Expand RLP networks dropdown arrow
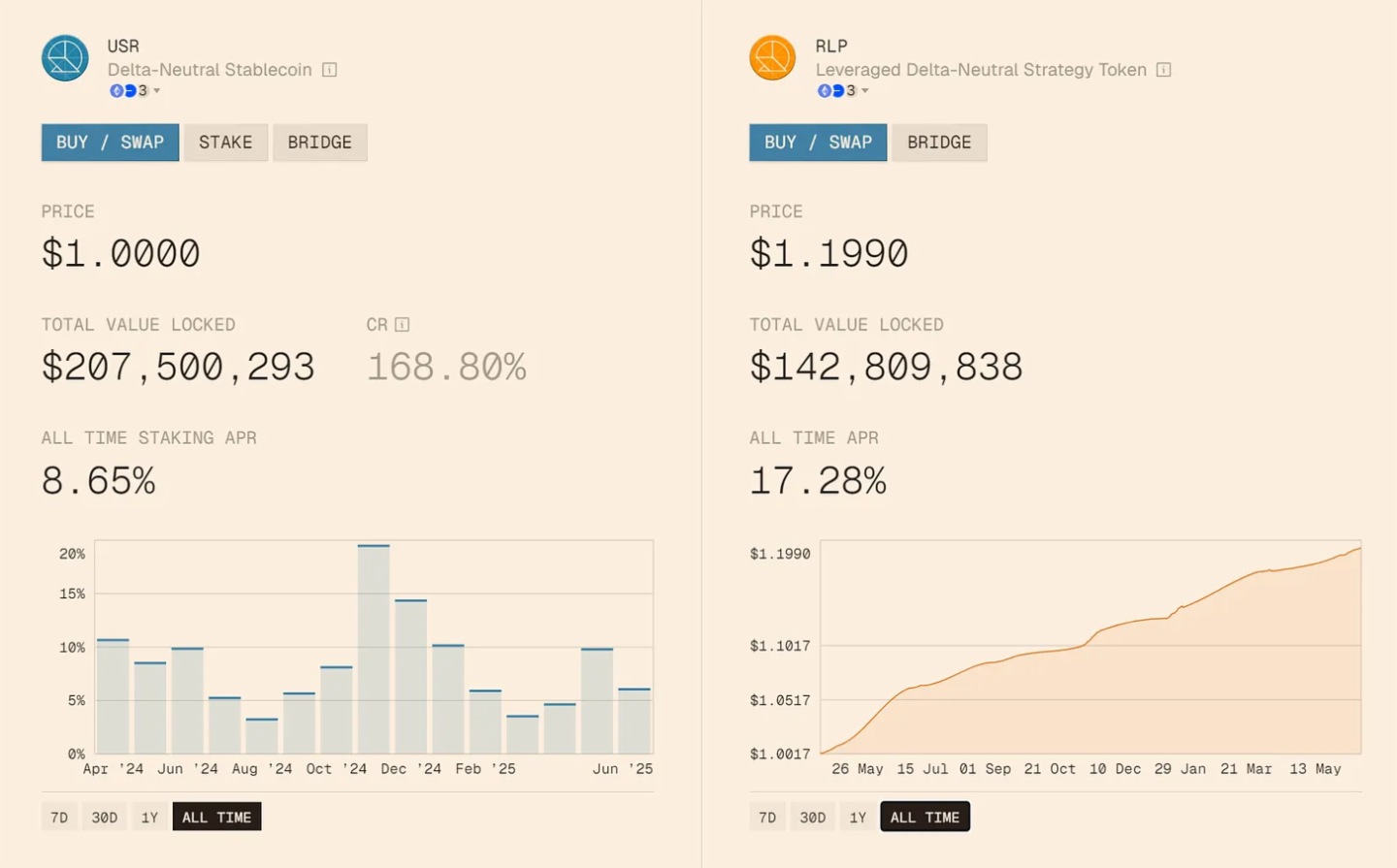The image size is (1397, 868). [x=865, y=91]
